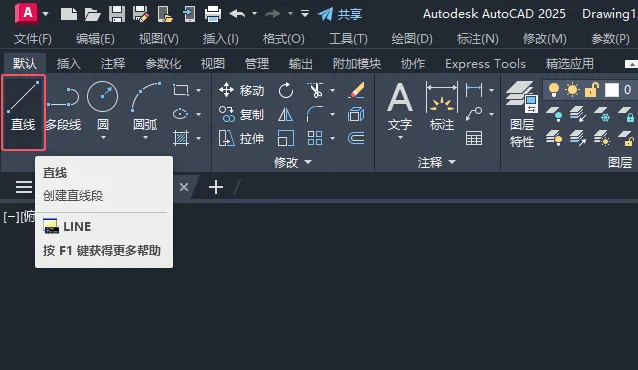Viewport: 638px width, 370px height.
Task: Open Layer Properties (图层特性) manager
Action: (522, 114)
